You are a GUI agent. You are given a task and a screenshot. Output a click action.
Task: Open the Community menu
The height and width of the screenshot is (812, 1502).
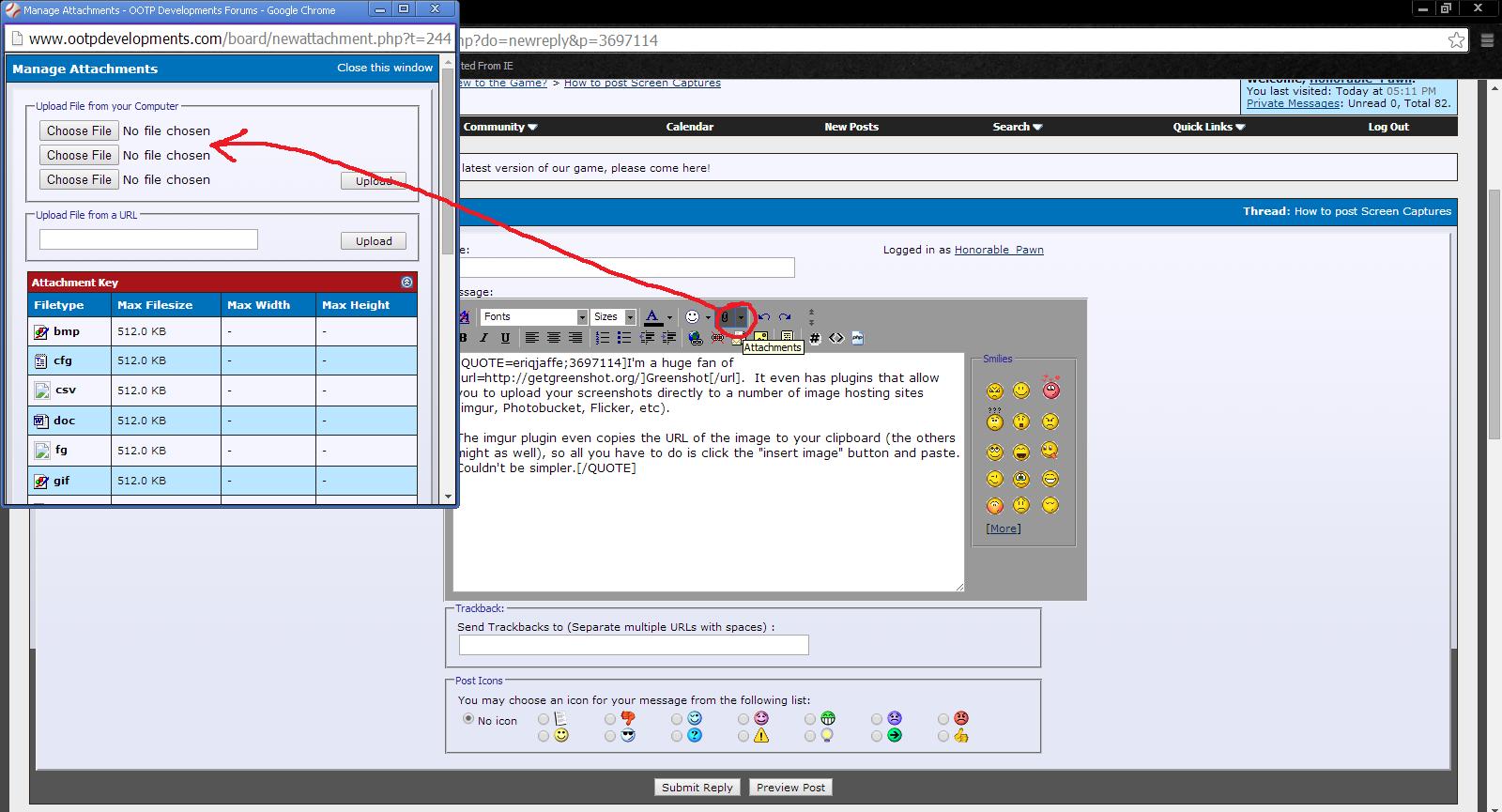[x=499, y=127]
